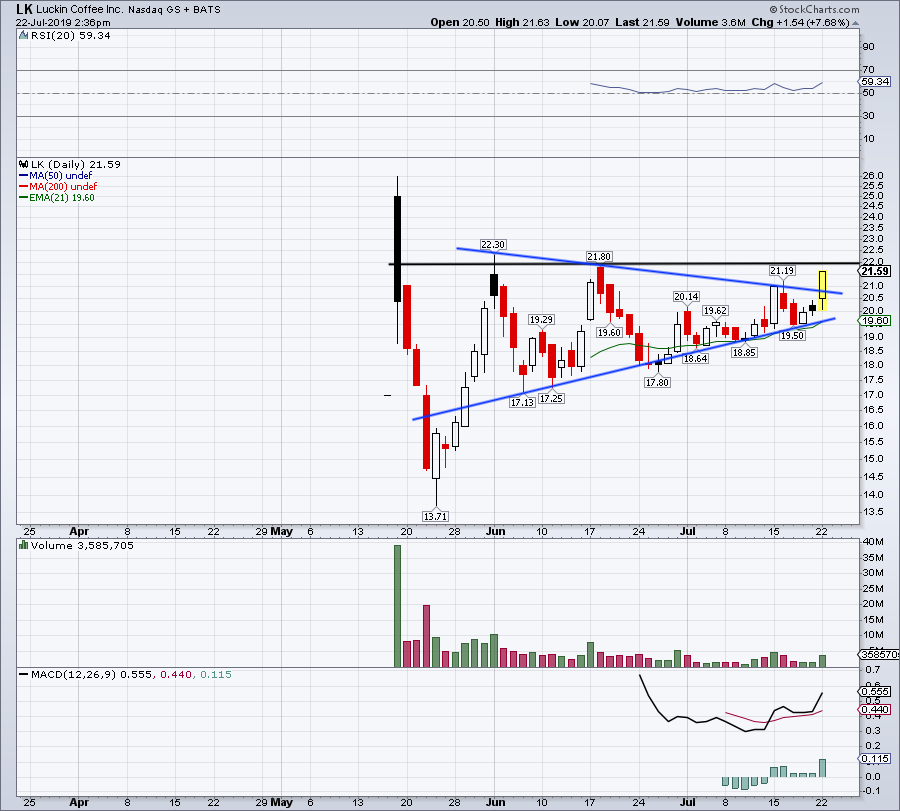Click the 21.59 last price tag on axis
Viewport: 900px width, 811px height.
(875, 271)
